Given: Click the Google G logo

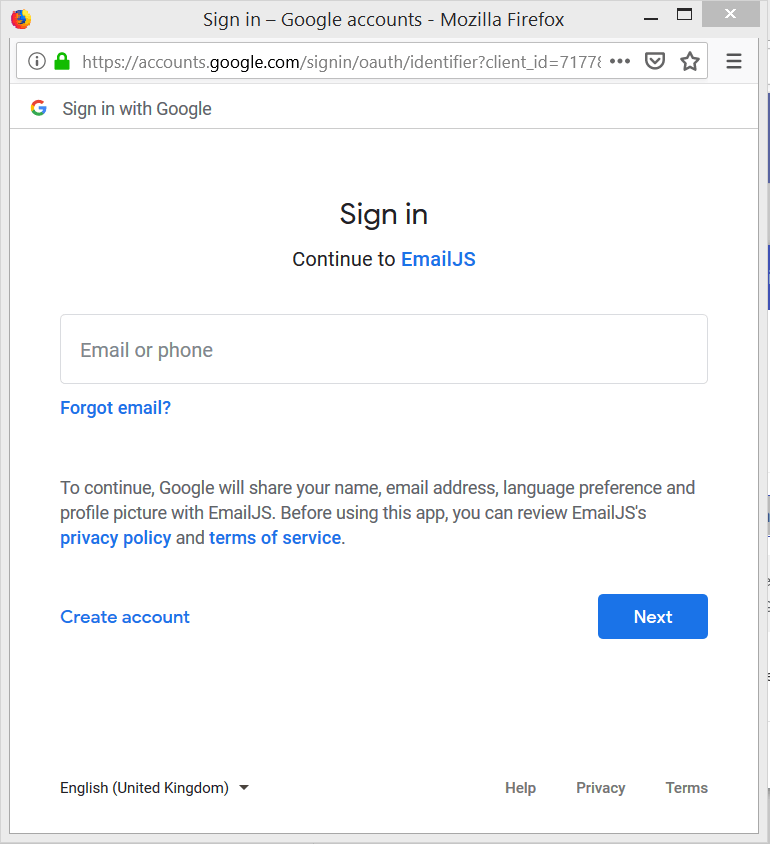Looking at the screenshot, I should tap(38, 108).
